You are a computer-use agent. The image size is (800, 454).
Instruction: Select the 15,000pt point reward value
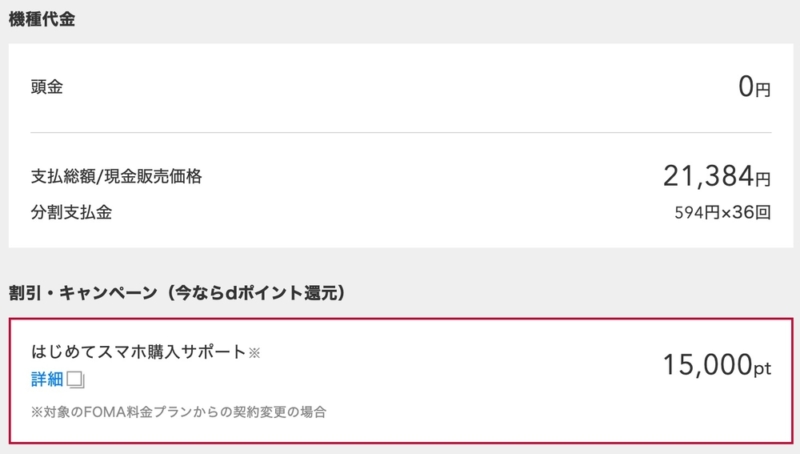(717, 365)
